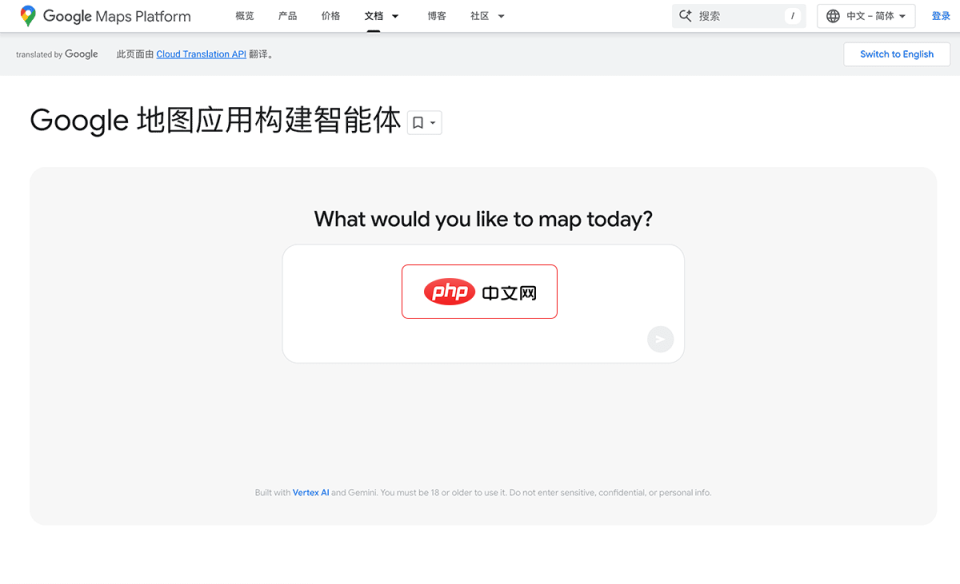960x584 pixels.
Task: Click the search magnifier sparkle icon
Action: pyautogui.click(x=685, y=16)
